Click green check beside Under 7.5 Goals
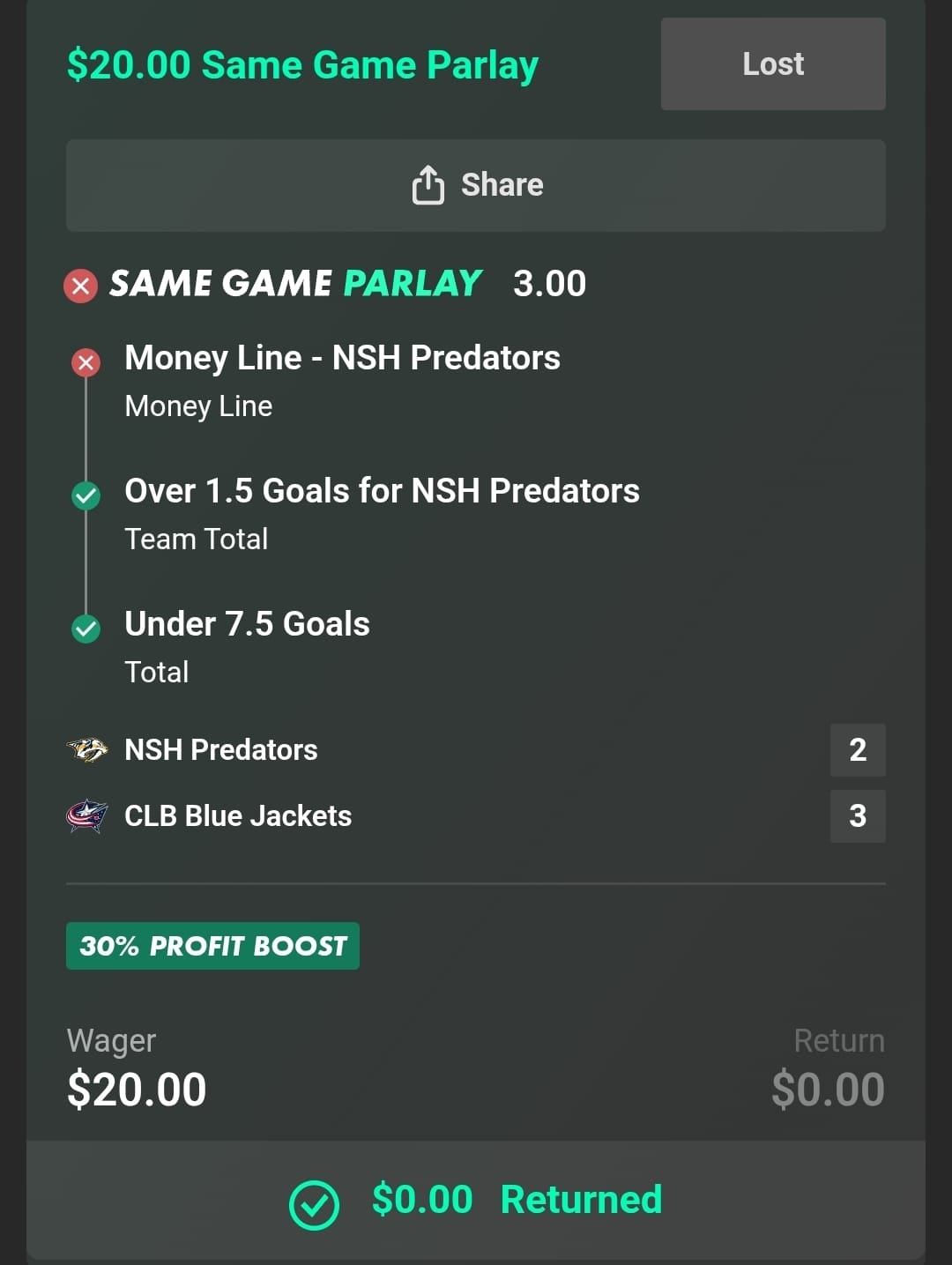952x1265 pixels. [x=86, y=629]
